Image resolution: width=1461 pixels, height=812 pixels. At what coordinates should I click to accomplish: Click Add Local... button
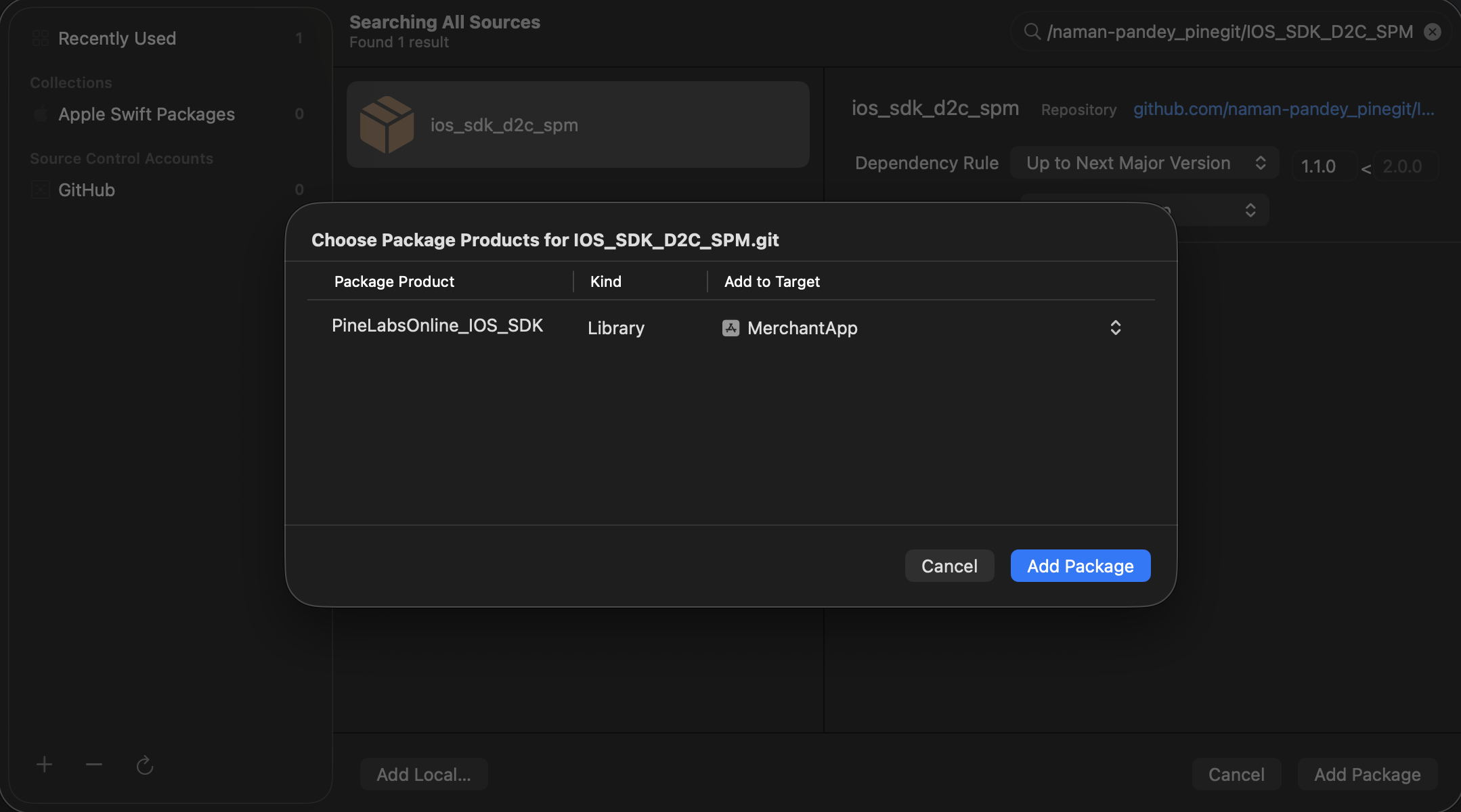(x=424, y=774)
